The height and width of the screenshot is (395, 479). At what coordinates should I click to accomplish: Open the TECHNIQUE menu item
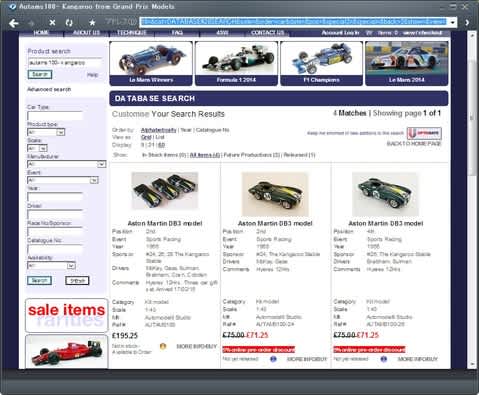pyautogui.click(x=132, y=33)
